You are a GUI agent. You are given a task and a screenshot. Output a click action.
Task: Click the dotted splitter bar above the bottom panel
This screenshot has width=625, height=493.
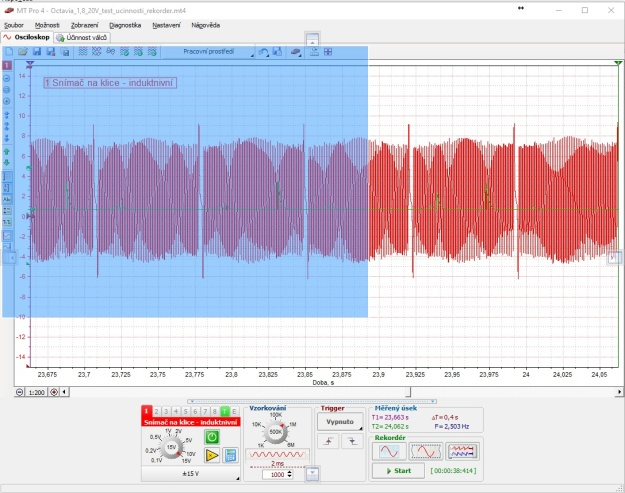(x=312, y=401)
